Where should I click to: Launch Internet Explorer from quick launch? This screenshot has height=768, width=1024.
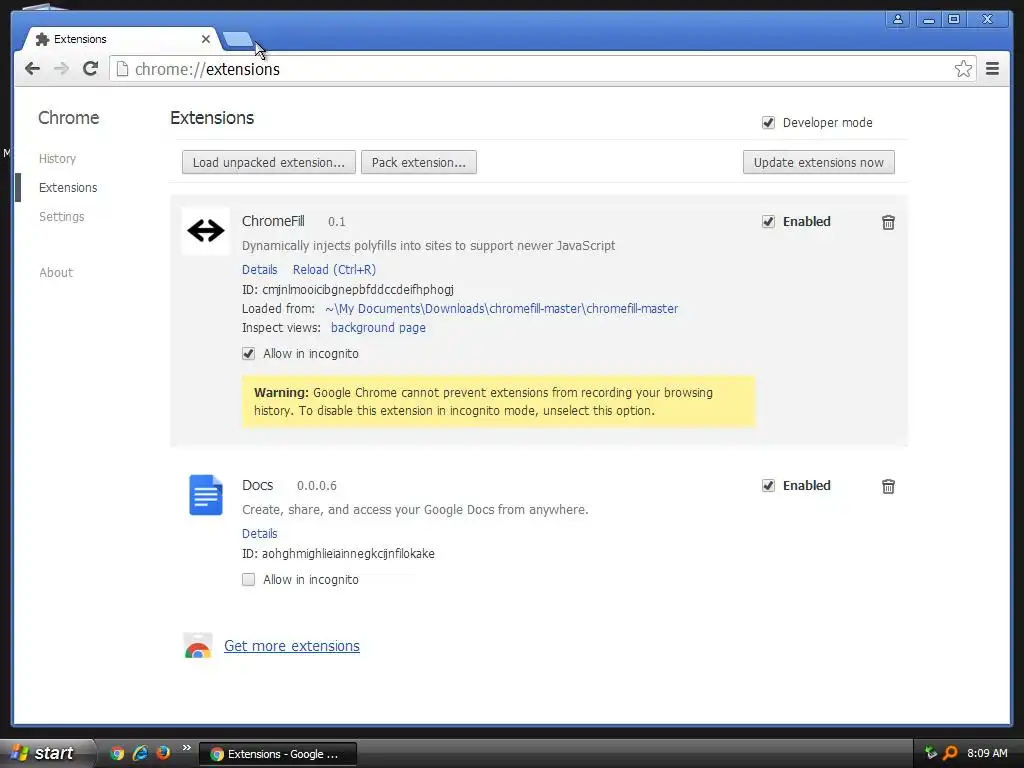pyautogui.click(x=140, y=753)
